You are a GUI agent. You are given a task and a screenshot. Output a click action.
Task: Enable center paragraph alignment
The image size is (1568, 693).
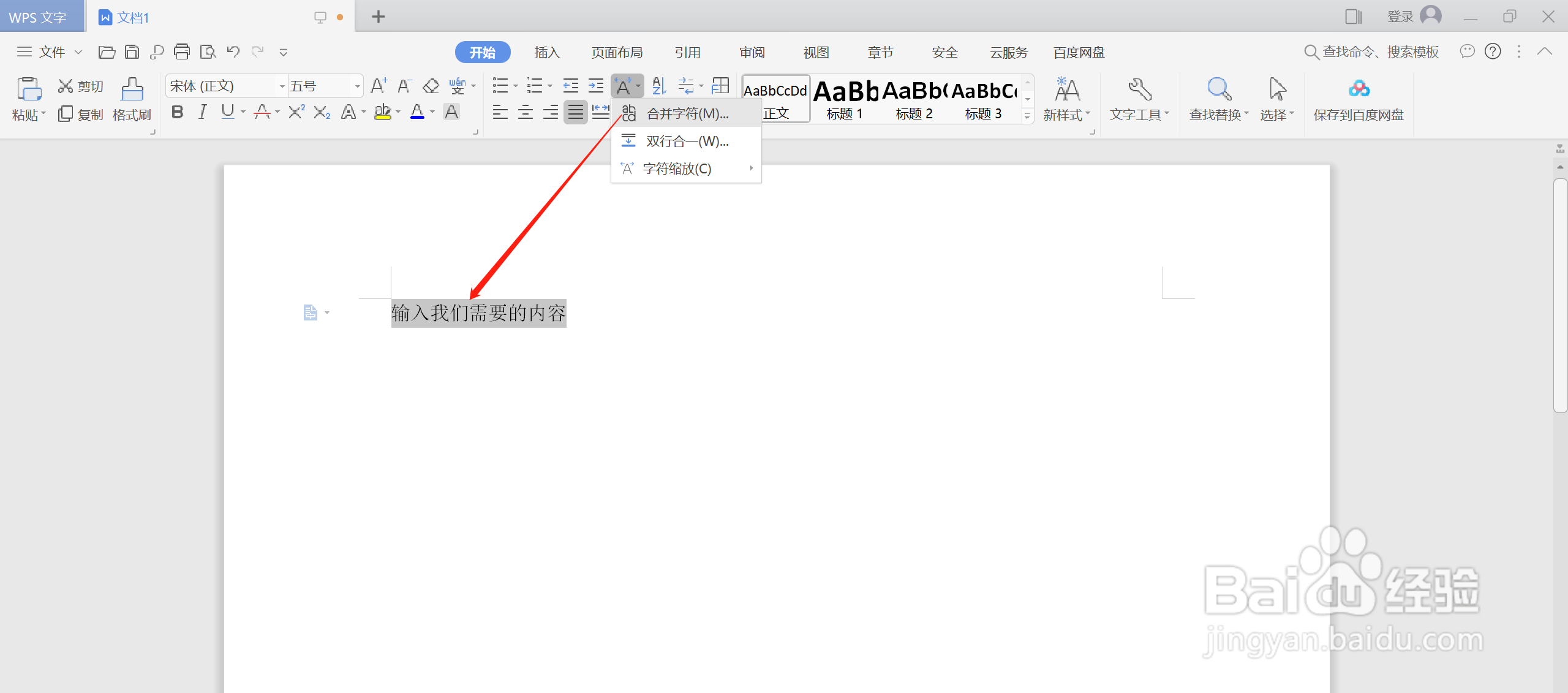pyautogui.click(x=526, y=112)
